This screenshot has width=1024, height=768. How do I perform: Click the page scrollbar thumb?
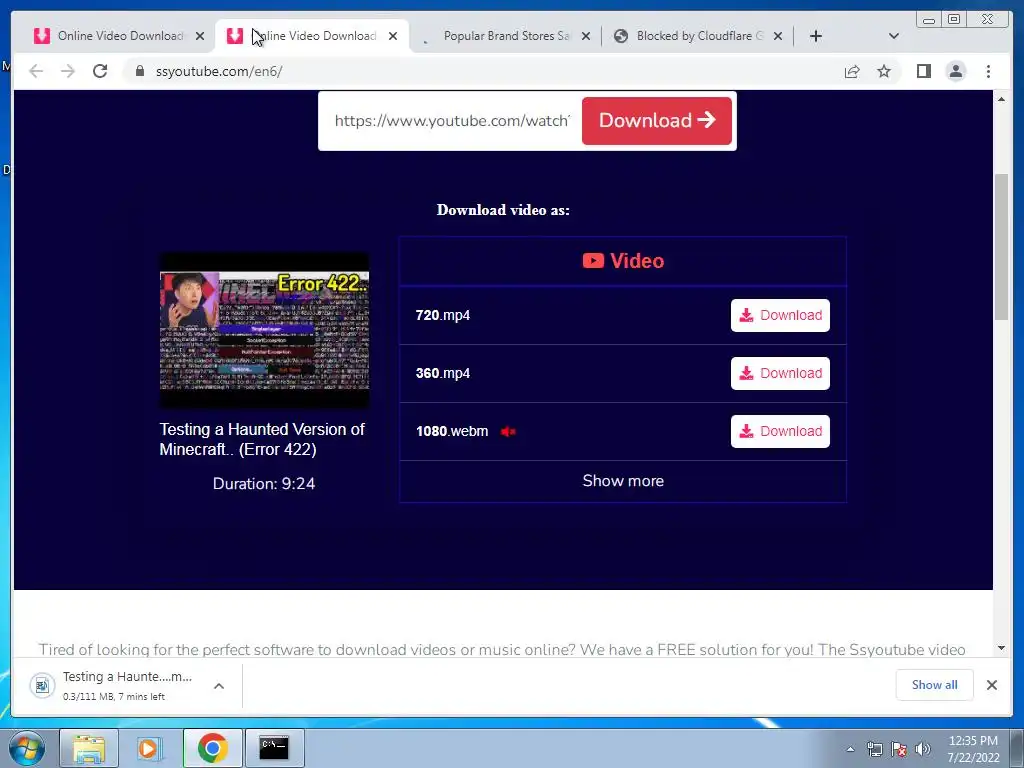tap(1001, 247)
